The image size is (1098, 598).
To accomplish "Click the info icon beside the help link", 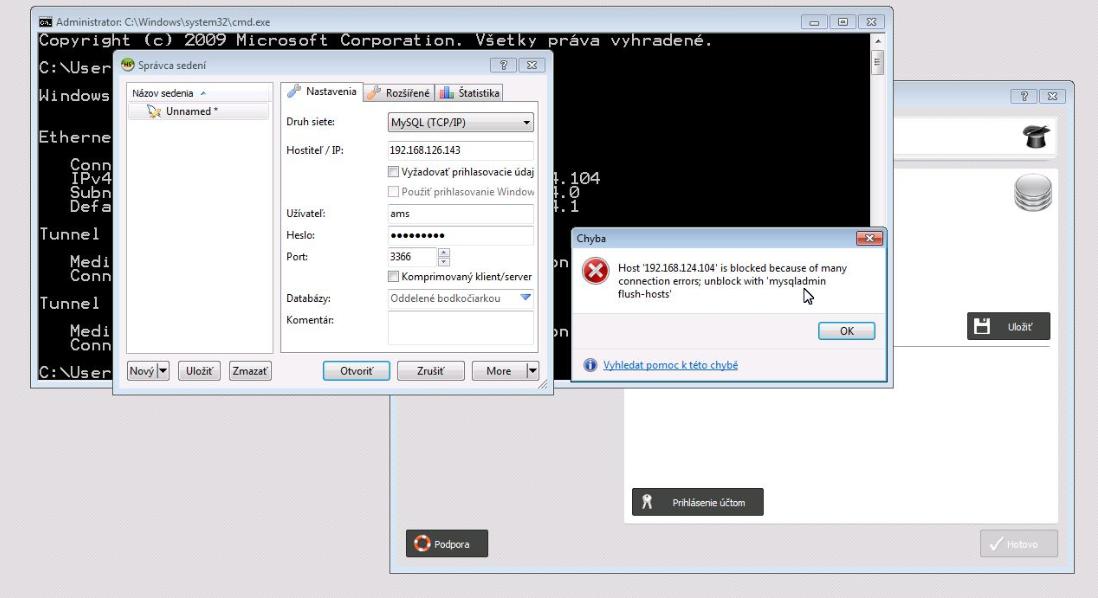I will tap(591, 364).
